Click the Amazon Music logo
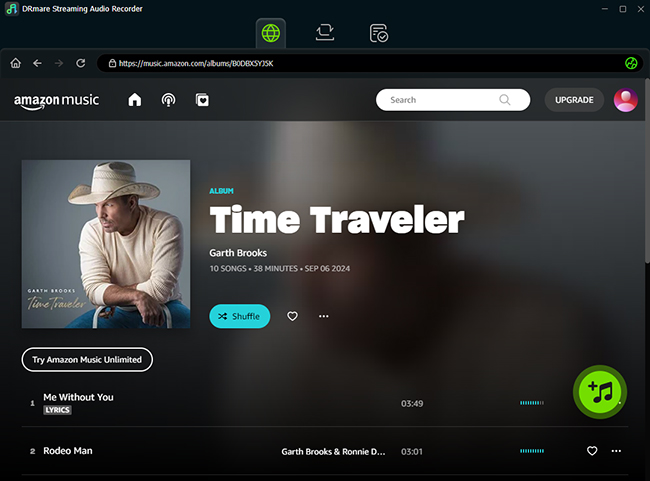650x481 pixels. click(56, 101)
